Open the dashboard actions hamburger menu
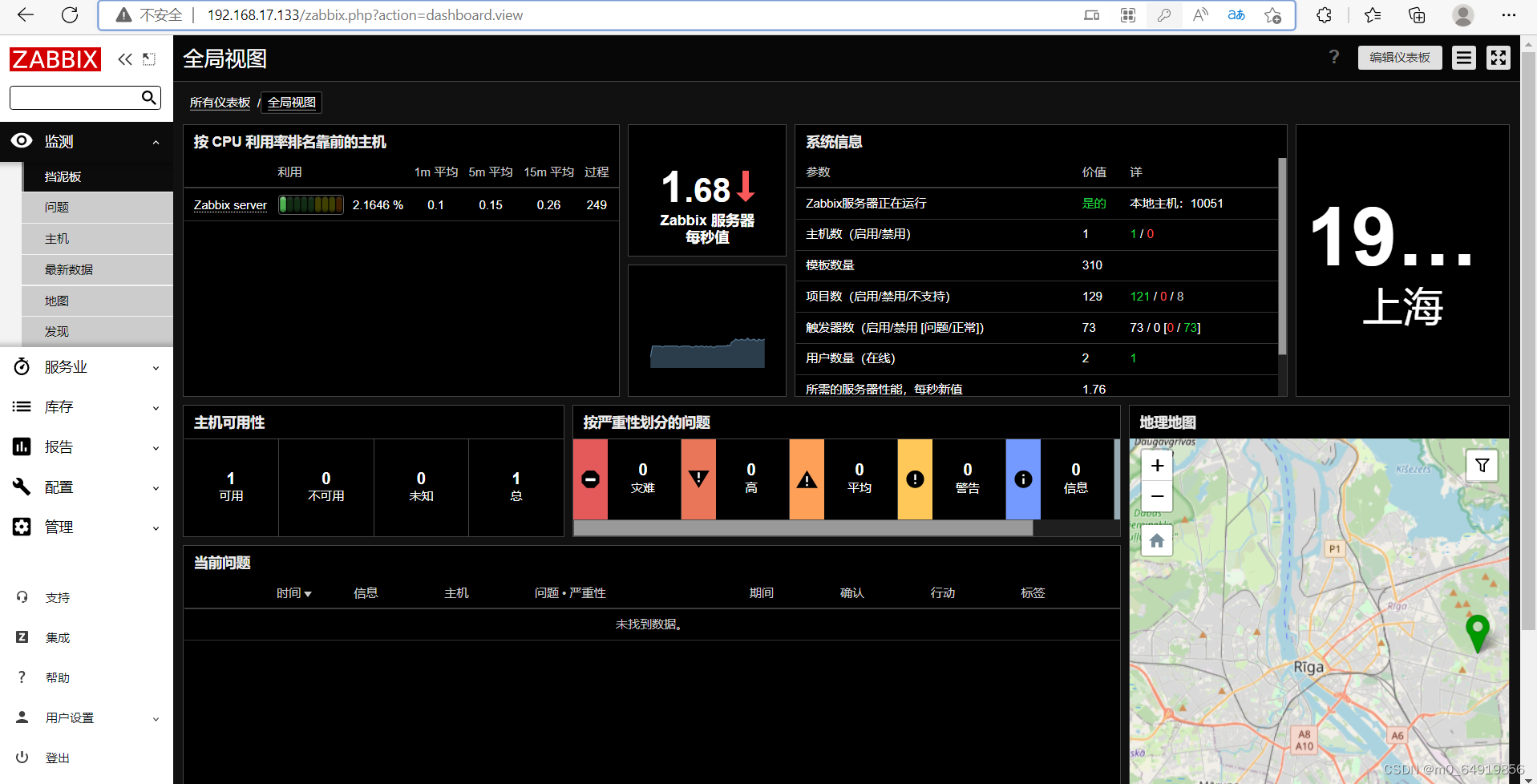The image size is (1537, 784). (1464, 58)
